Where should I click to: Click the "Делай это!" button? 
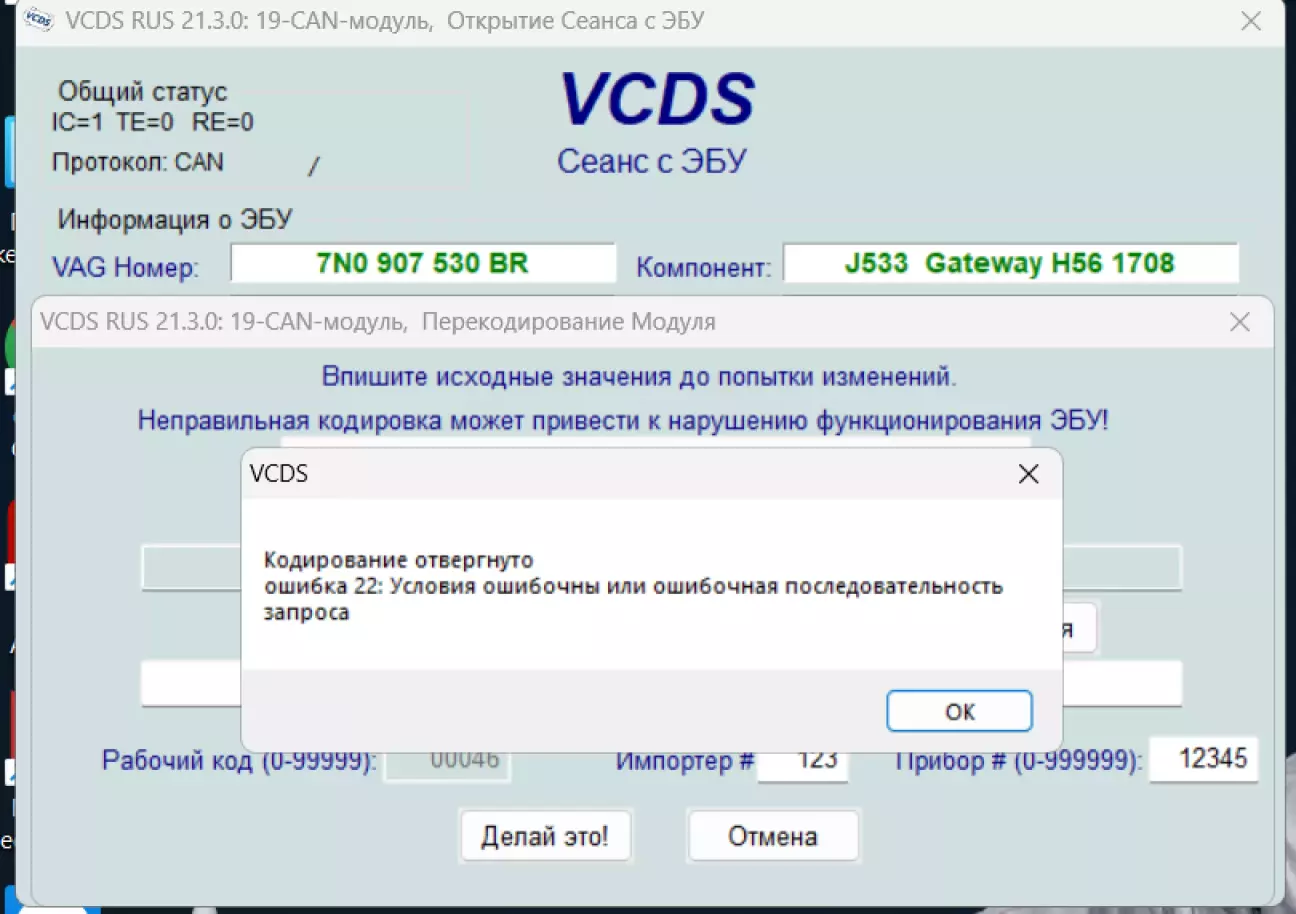coord(545,836)
